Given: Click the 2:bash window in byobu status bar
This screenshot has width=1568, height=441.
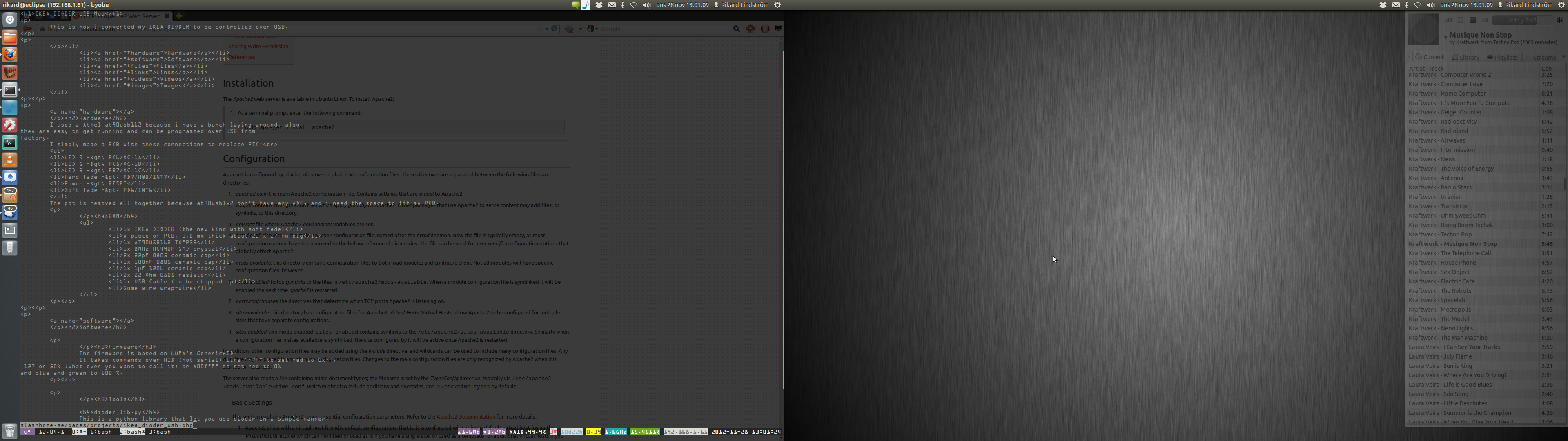Looking at the screenshot, I should pyautogui.click(x=132, y=432).
